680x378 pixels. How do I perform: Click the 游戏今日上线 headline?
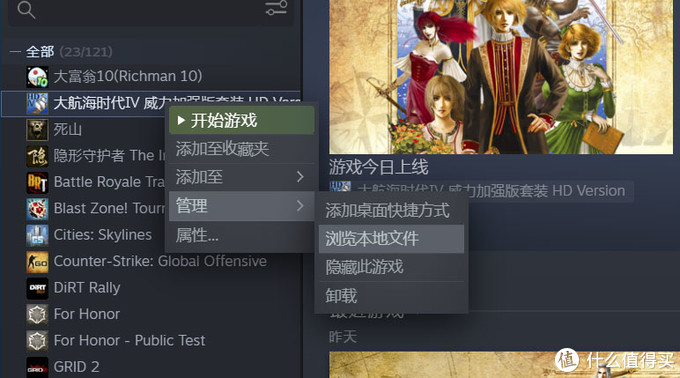[379, 167]
